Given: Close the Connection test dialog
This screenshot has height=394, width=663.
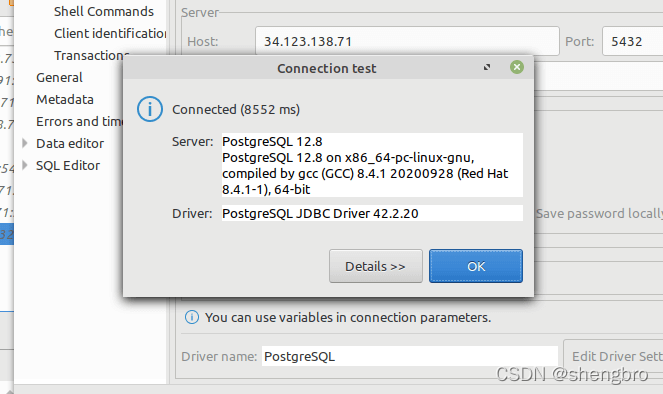Looking at the screenshot, I should (x=517, y=67).
